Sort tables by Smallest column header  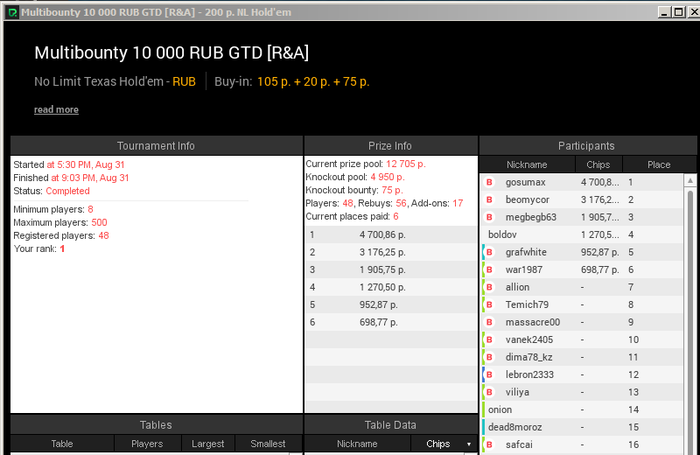(x=268, y=444)
